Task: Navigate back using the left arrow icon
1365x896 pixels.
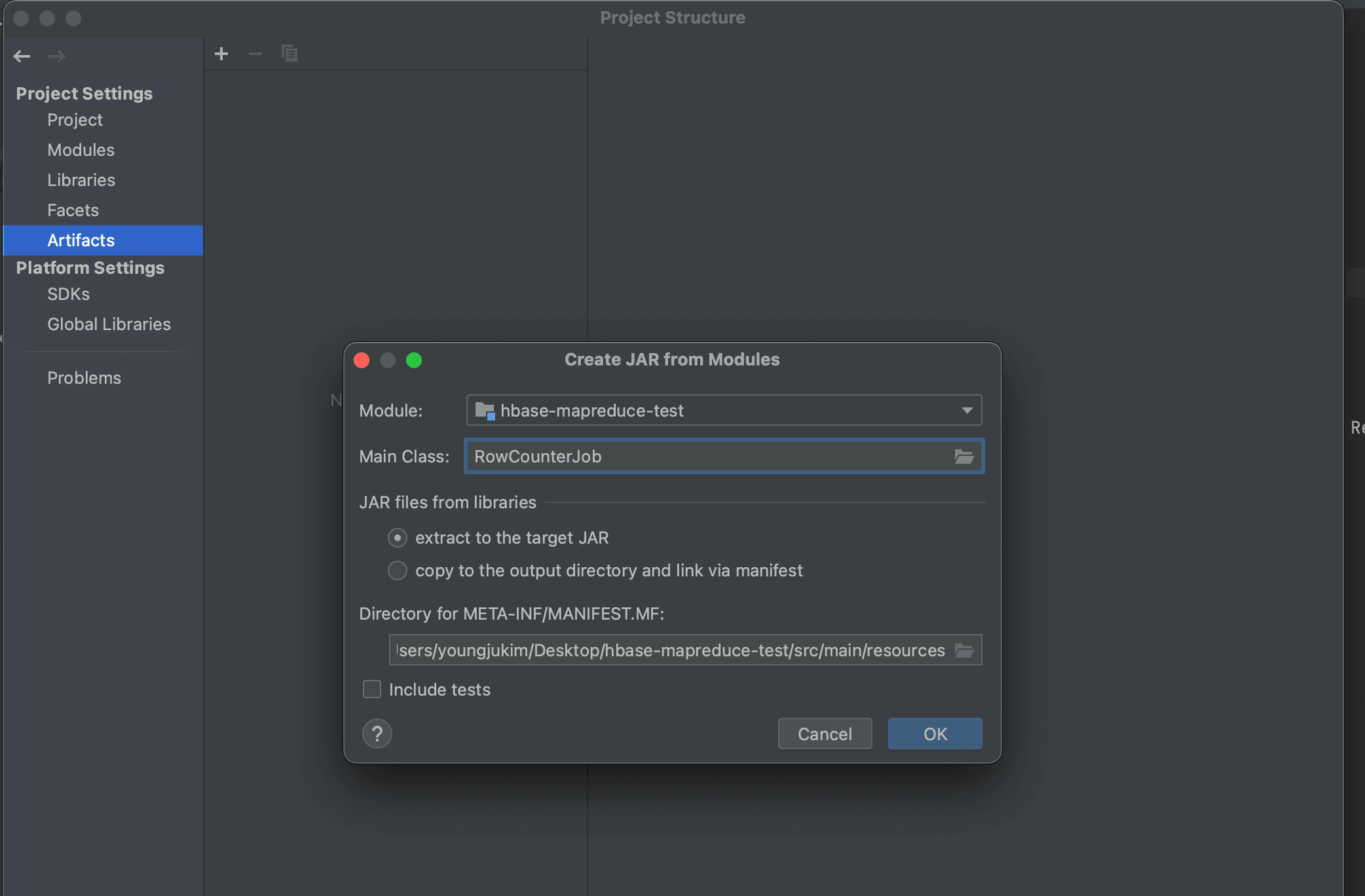Action: click(22, 56)
